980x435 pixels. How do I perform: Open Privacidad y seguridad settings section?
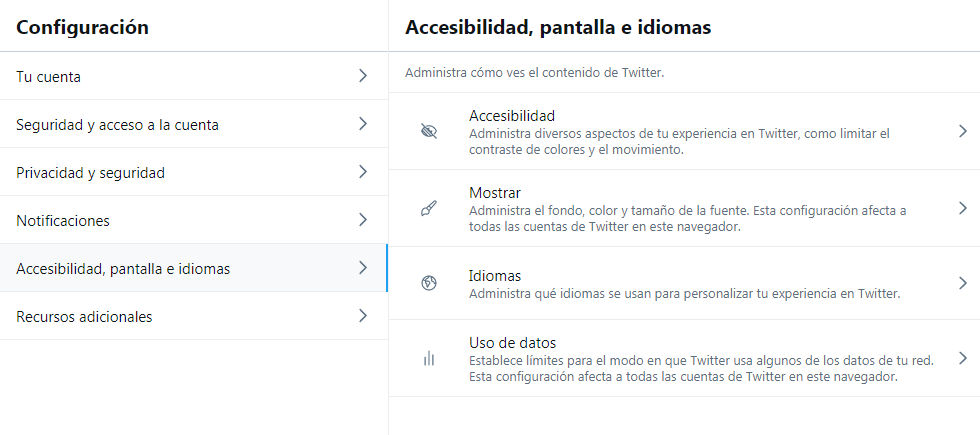(194, 172)
